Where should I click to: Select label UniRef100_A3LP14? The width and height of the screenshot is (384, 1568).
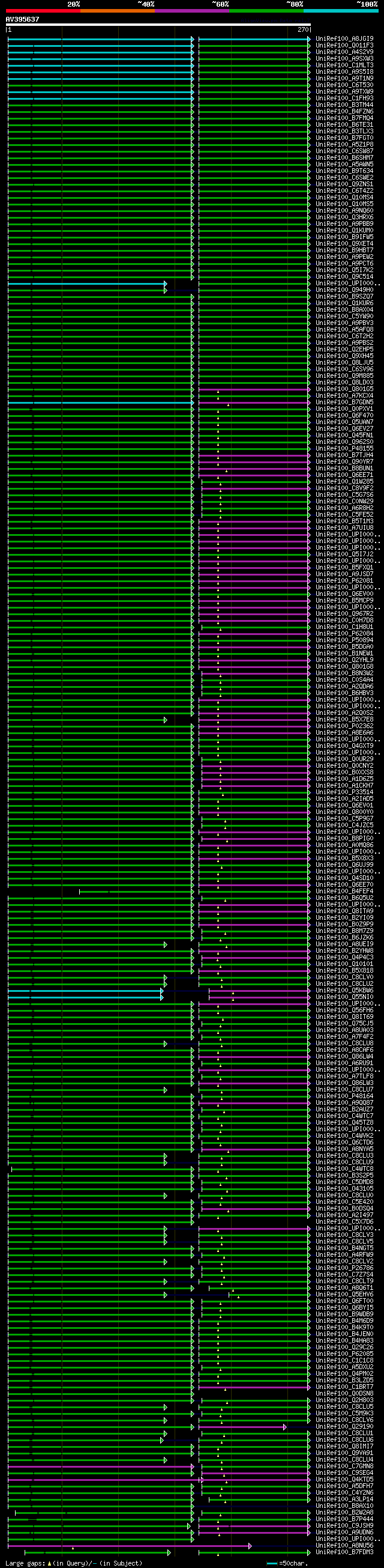click(344, 1500)
